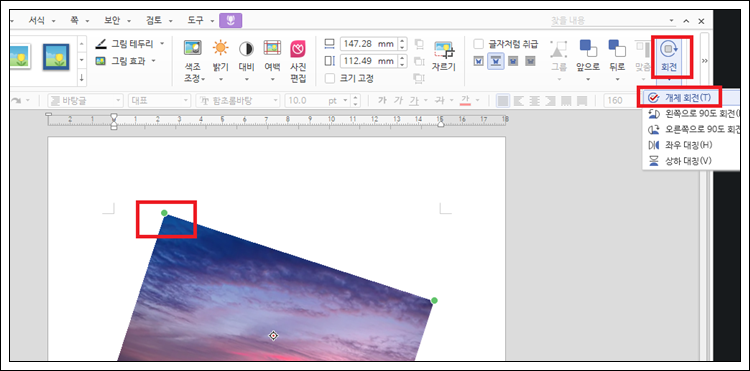The image size is (750, 371).
Task: Open the 여백 dropdown arrow
Action: click(272, 79)
